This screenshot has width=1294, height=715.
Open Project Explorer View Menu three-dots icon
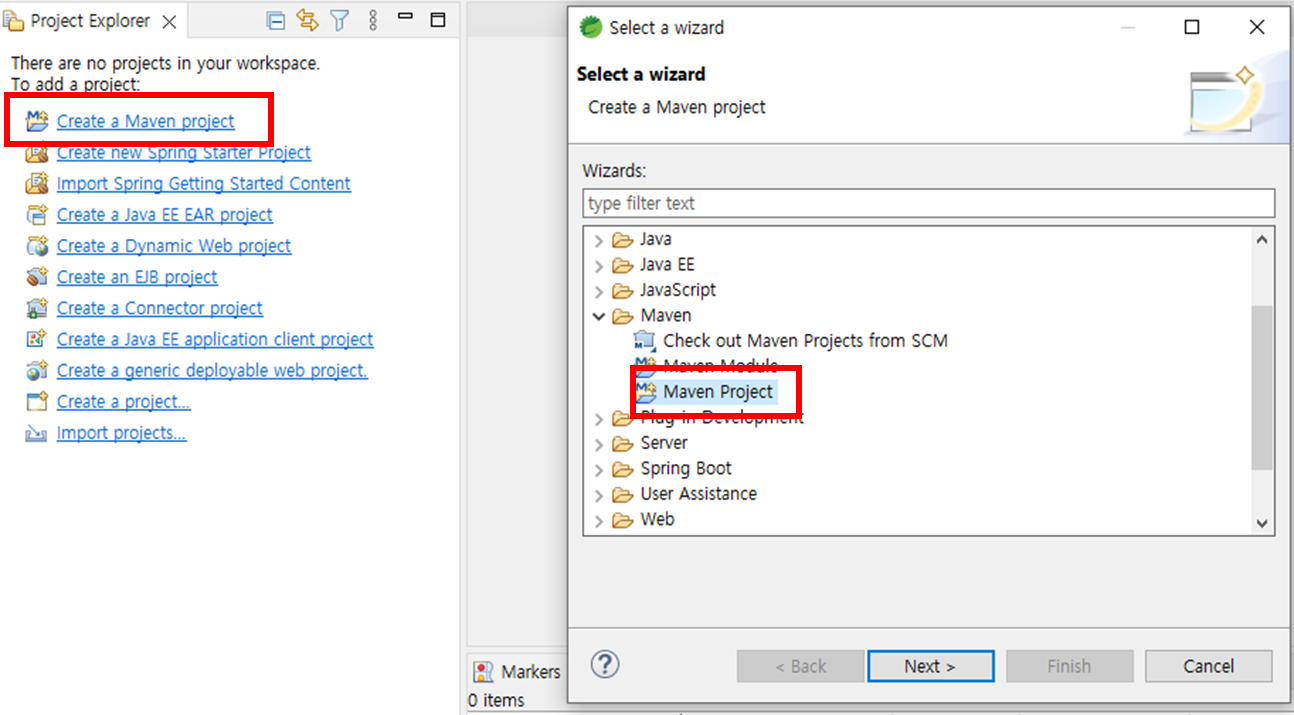click(x=372, y=20)
